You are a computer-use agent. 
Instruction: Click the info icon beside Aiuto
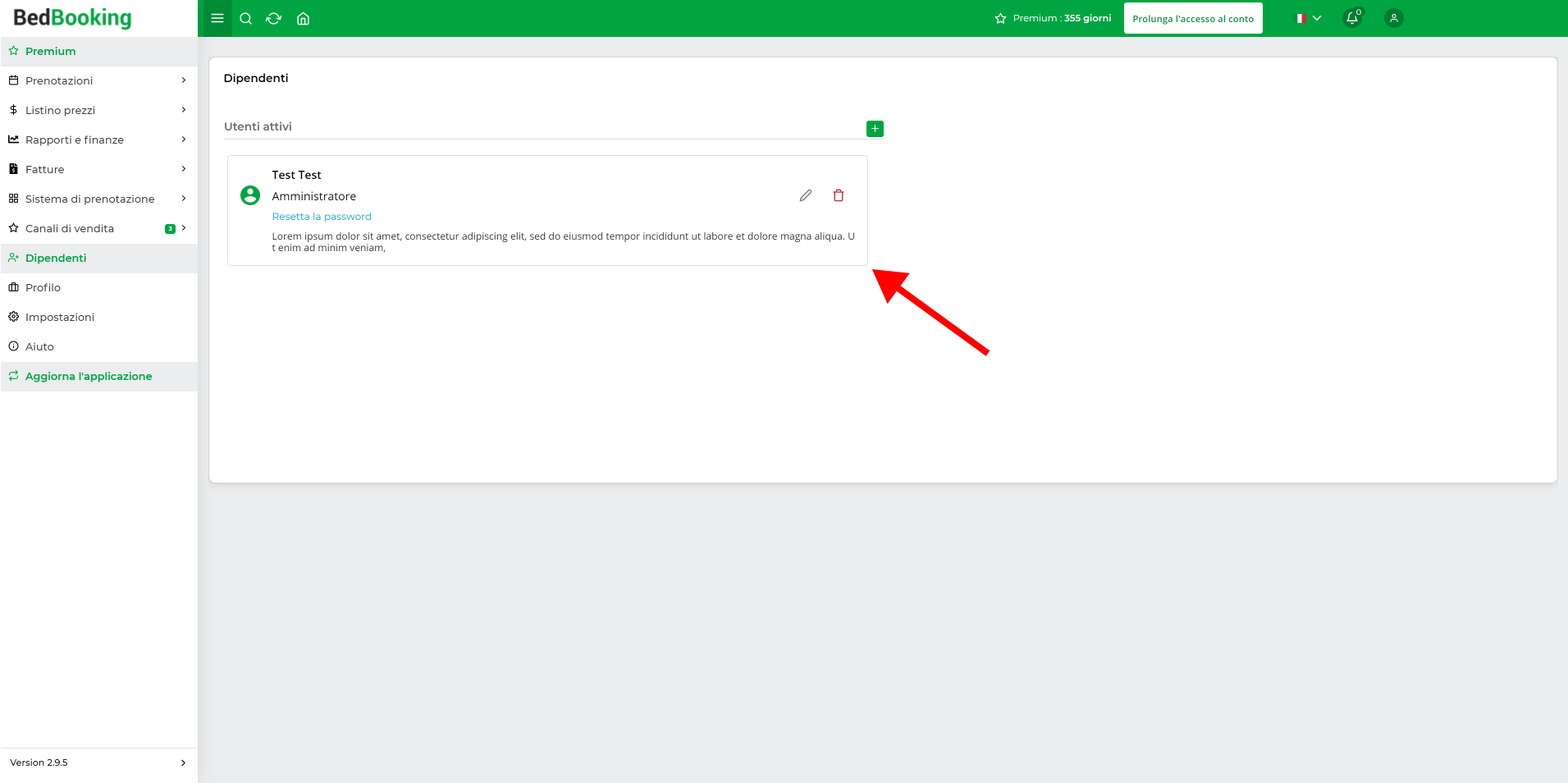[x=13, y=346]
